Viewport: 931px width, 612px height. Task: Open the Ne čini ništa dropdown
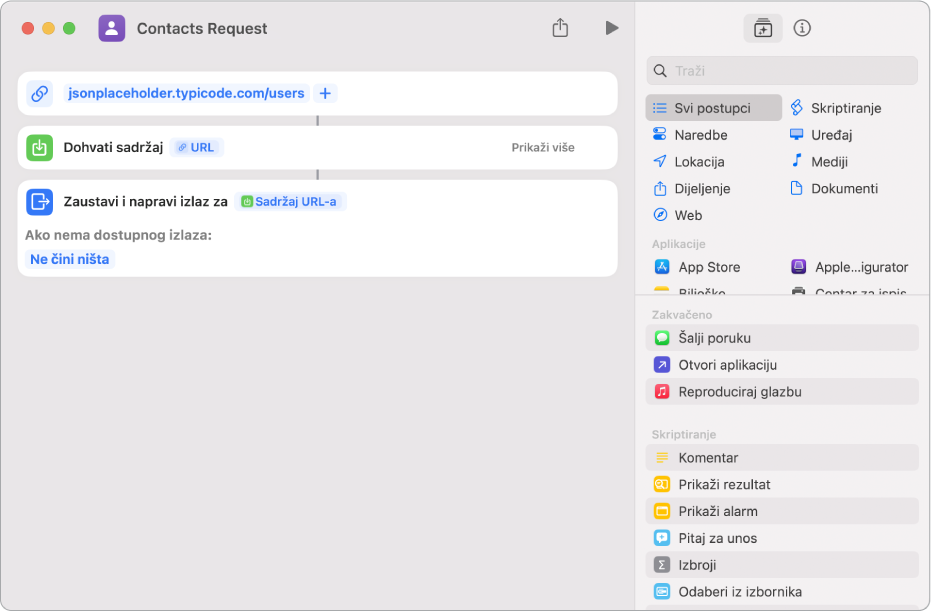click(x=69, y=259)
